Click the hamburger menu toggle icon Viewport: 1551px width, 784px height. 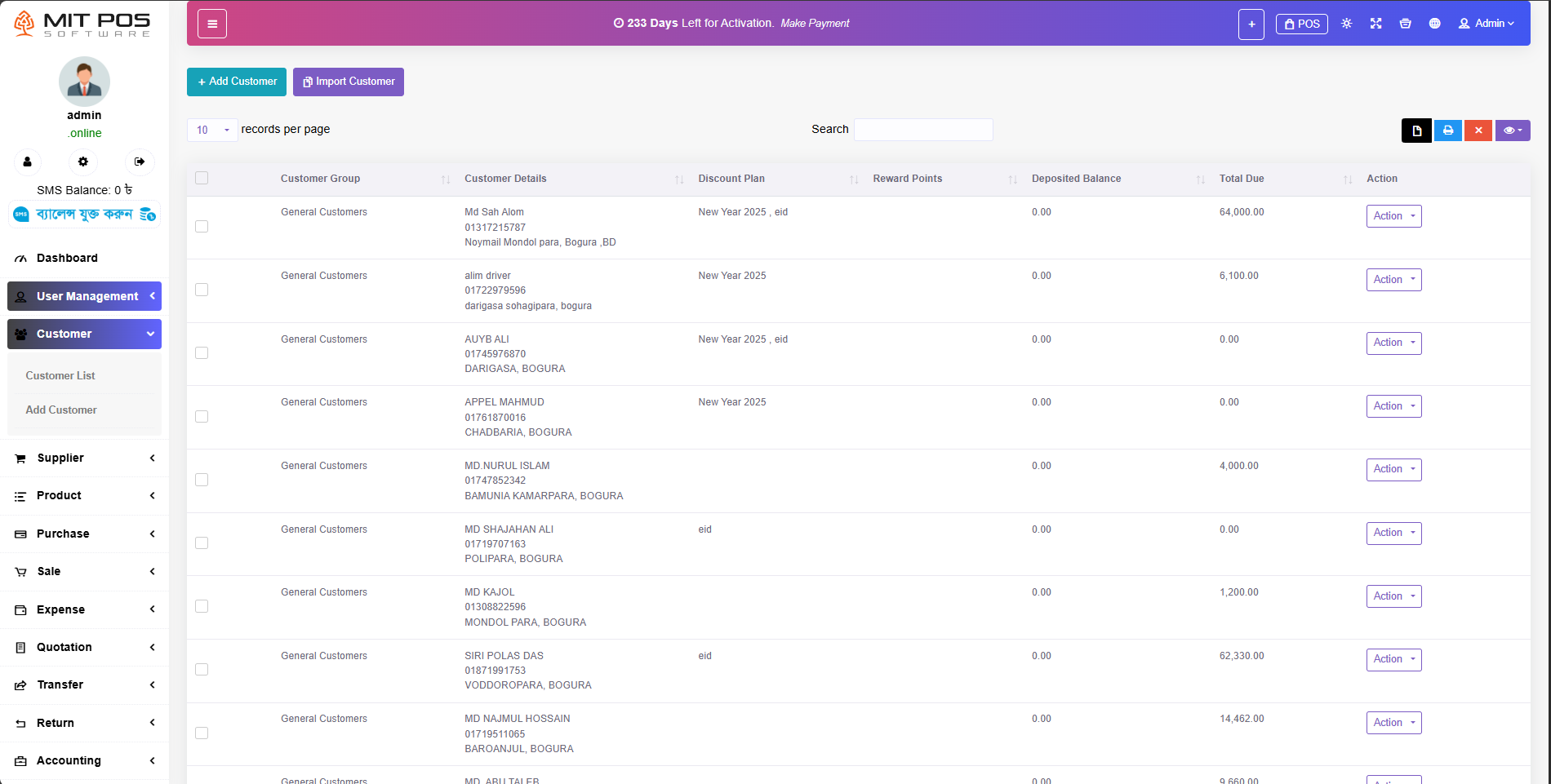[212, 24]
